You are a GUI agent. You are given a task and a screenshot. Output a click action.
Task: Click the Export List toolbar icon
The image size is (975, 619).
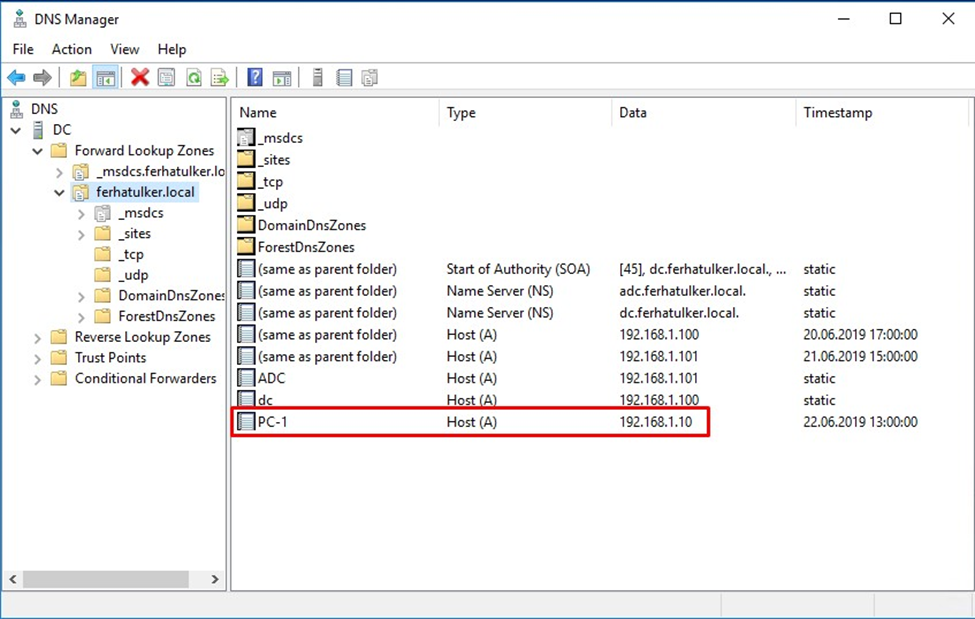(219, 78)
